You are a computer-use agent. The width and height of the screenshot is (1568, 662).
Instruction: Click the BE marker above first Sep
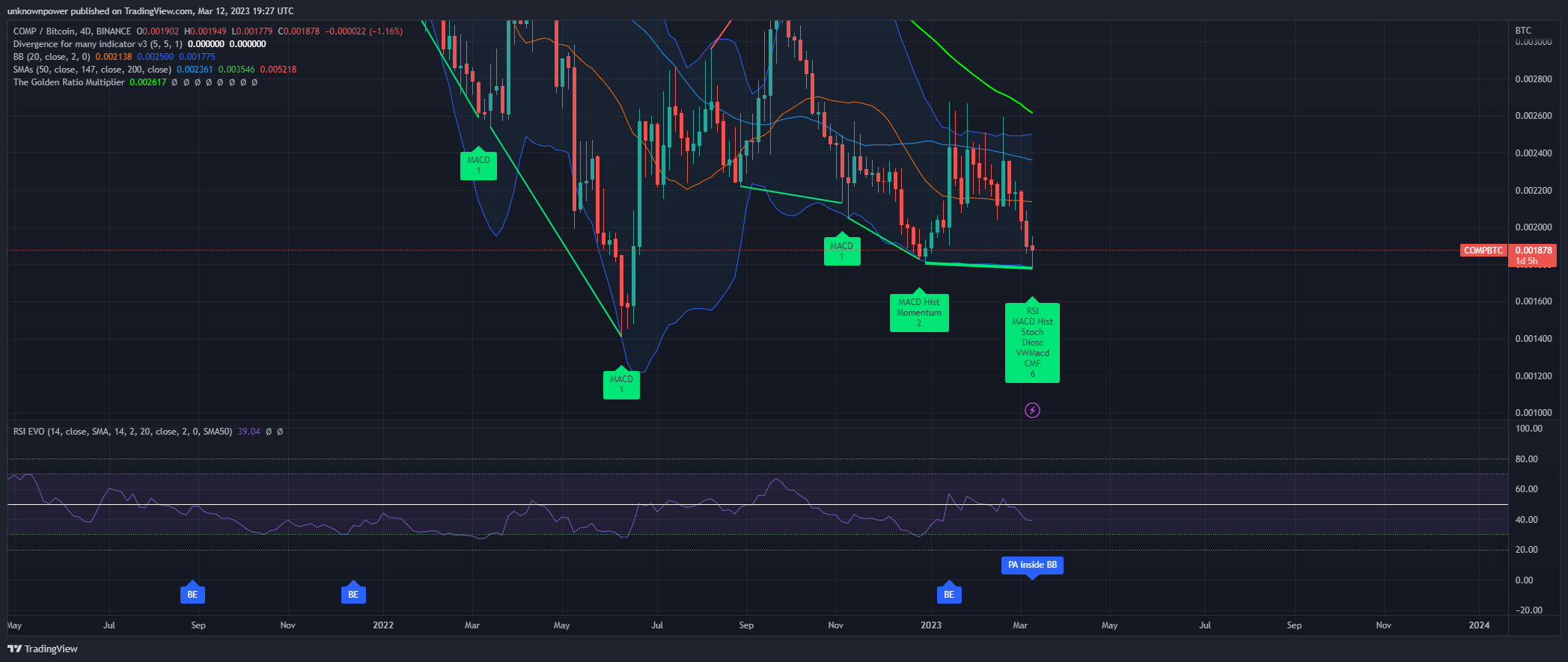(x=192, y=593)
